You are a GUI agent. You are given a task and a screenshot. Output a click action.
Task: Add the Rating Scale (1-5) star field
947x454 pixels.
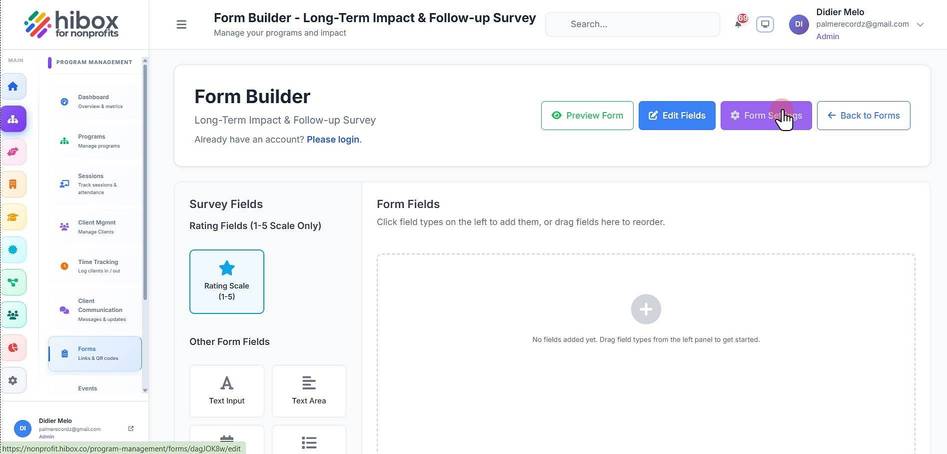point(226,281)
